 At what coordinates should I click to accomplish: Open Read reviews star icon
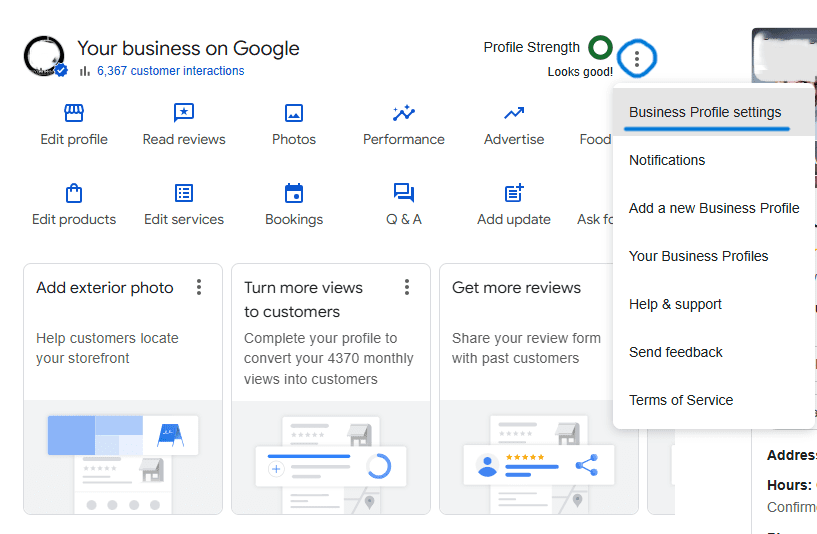pyautogui.click(x=184, y=113)
